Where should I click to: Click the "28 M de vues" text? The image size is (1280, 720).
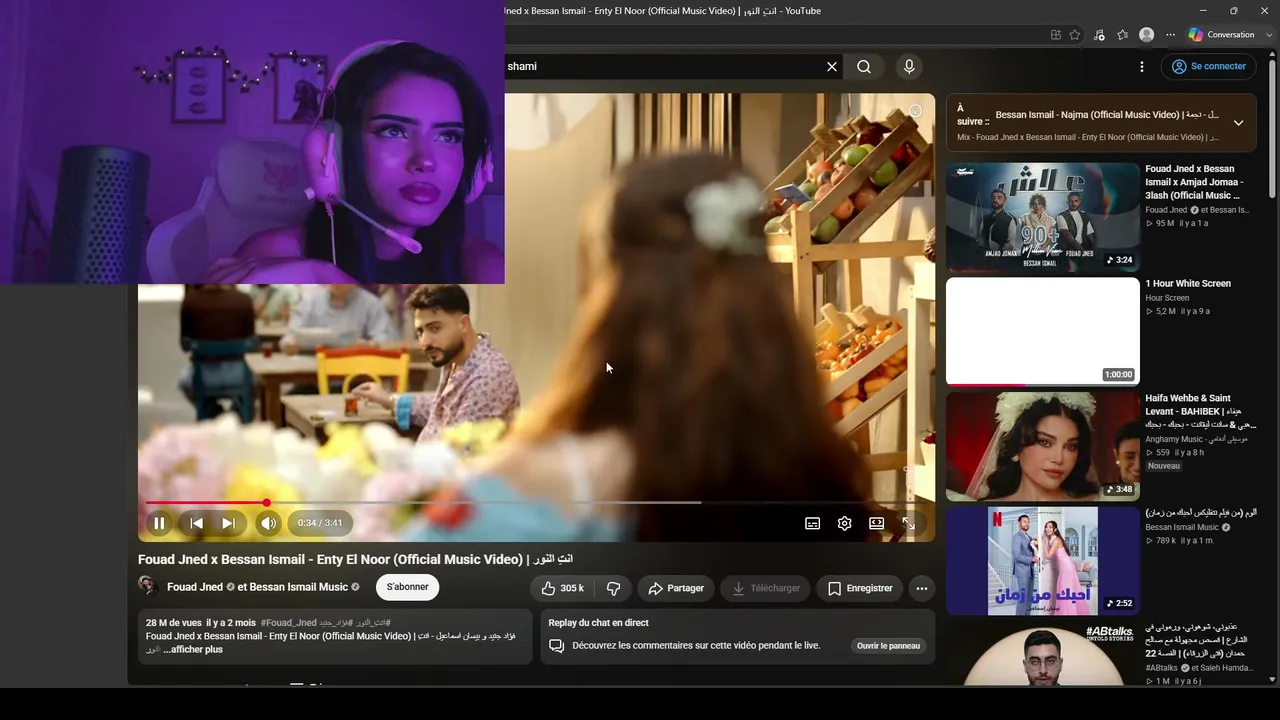coord(174,623)
